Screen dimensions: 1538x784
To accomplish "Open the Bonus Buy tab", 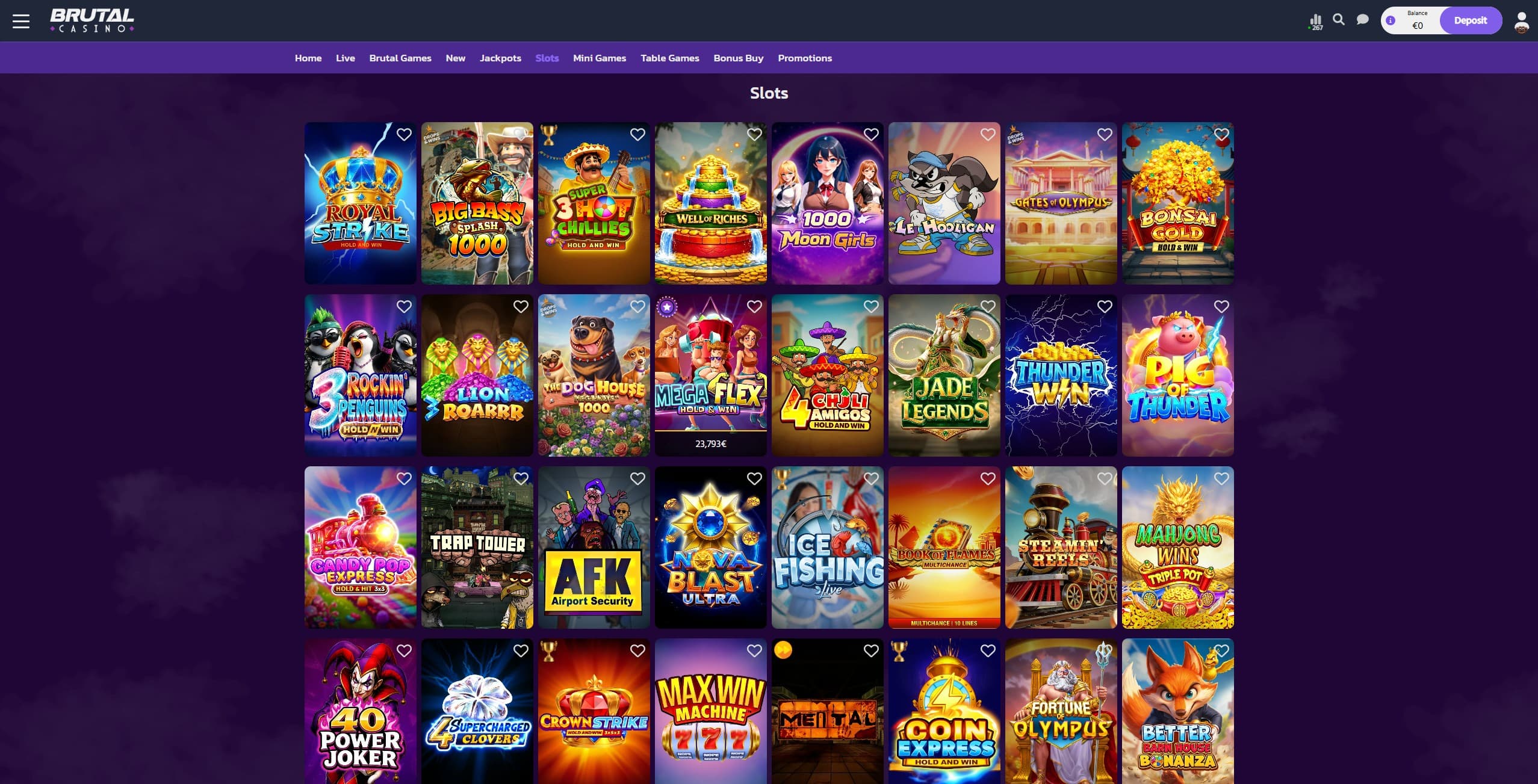I will [x=739, y=58].
